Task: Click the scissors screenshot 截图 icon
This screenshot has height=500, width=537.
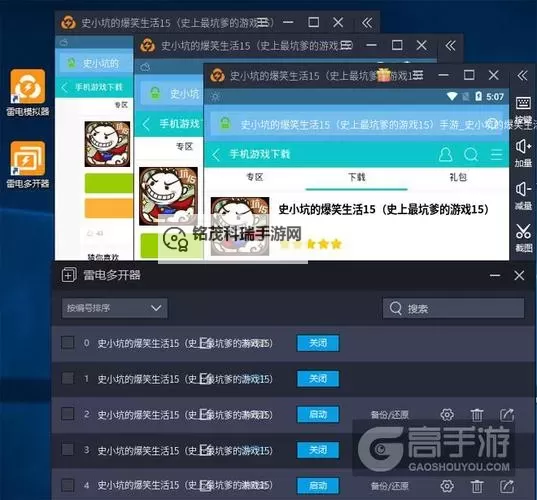Action: [523, 232]
